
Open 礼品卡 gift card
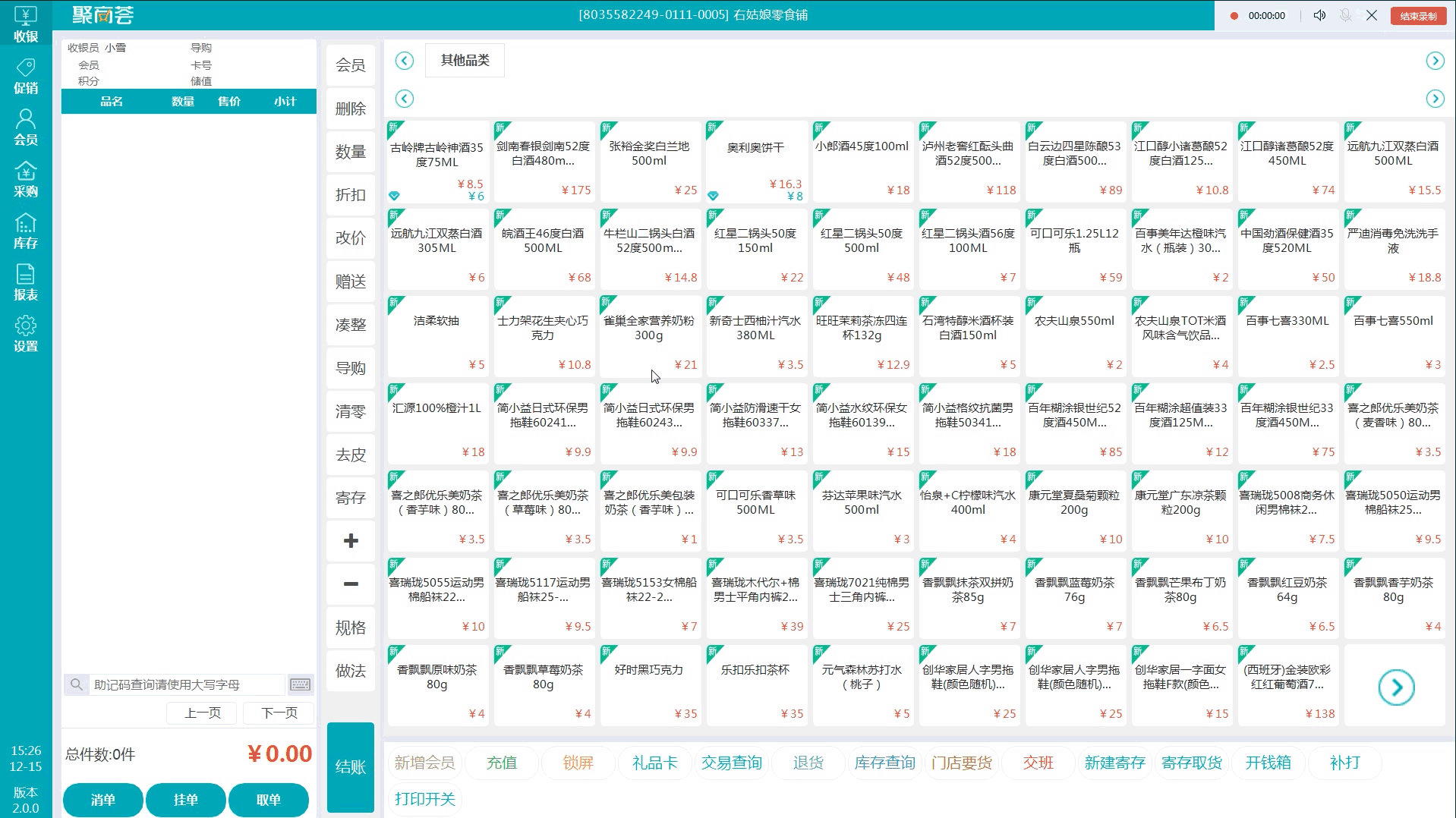pos(654,763)
